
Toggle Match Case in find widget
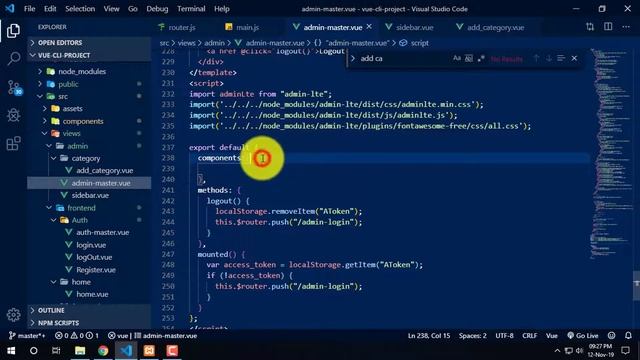(457, 58)
